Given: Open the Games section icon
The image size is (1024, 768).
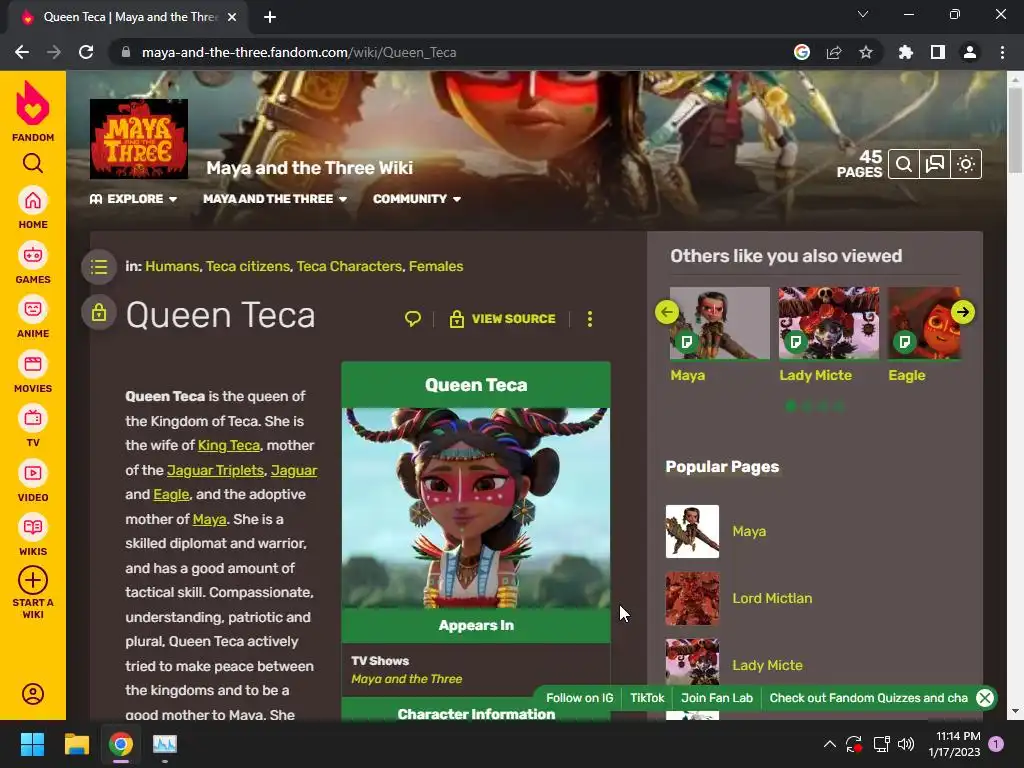Looking at the screenshot, I should point(33,255).
